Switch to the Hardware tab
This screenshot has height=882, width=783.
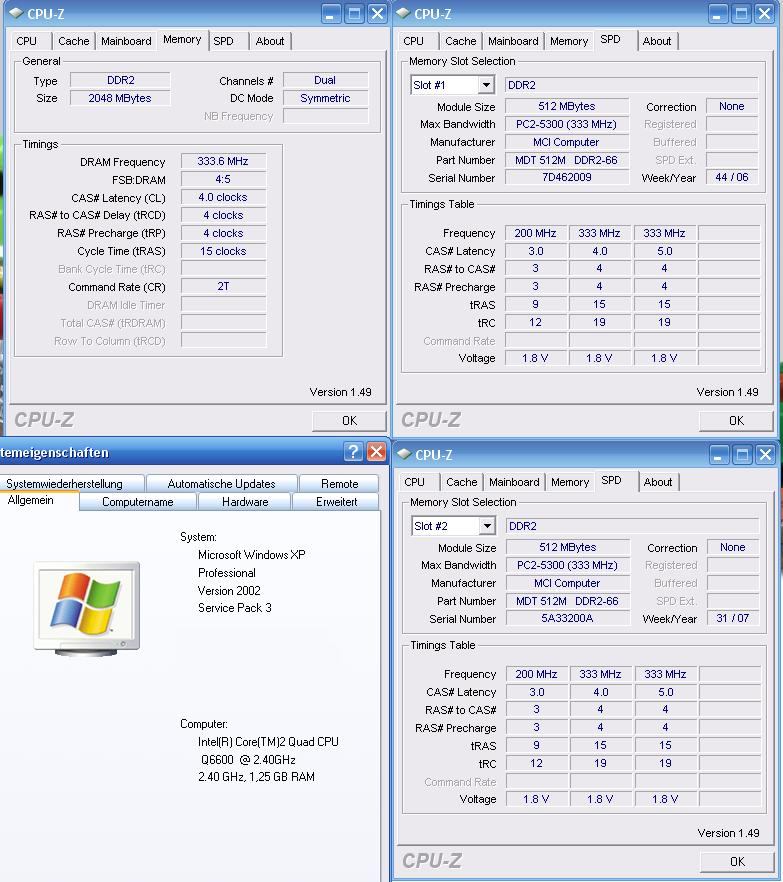coord(245,502)
